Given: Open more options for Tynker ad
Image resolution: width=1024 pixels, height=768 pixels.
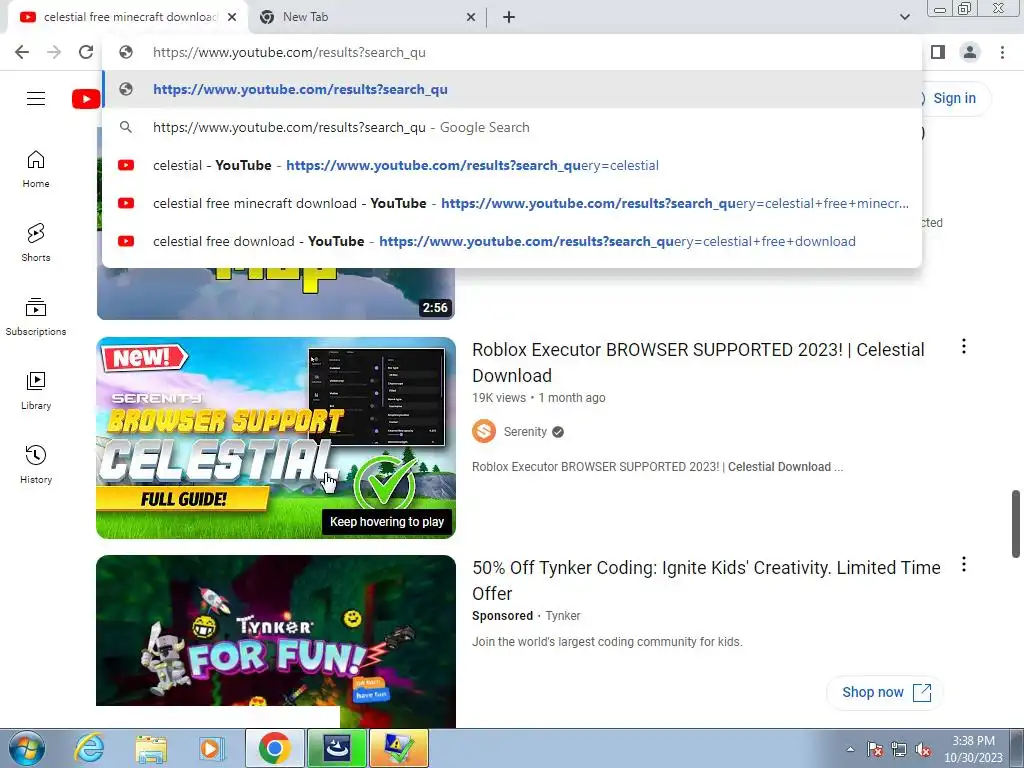Looking at the screenshot, I should point(964,565).
